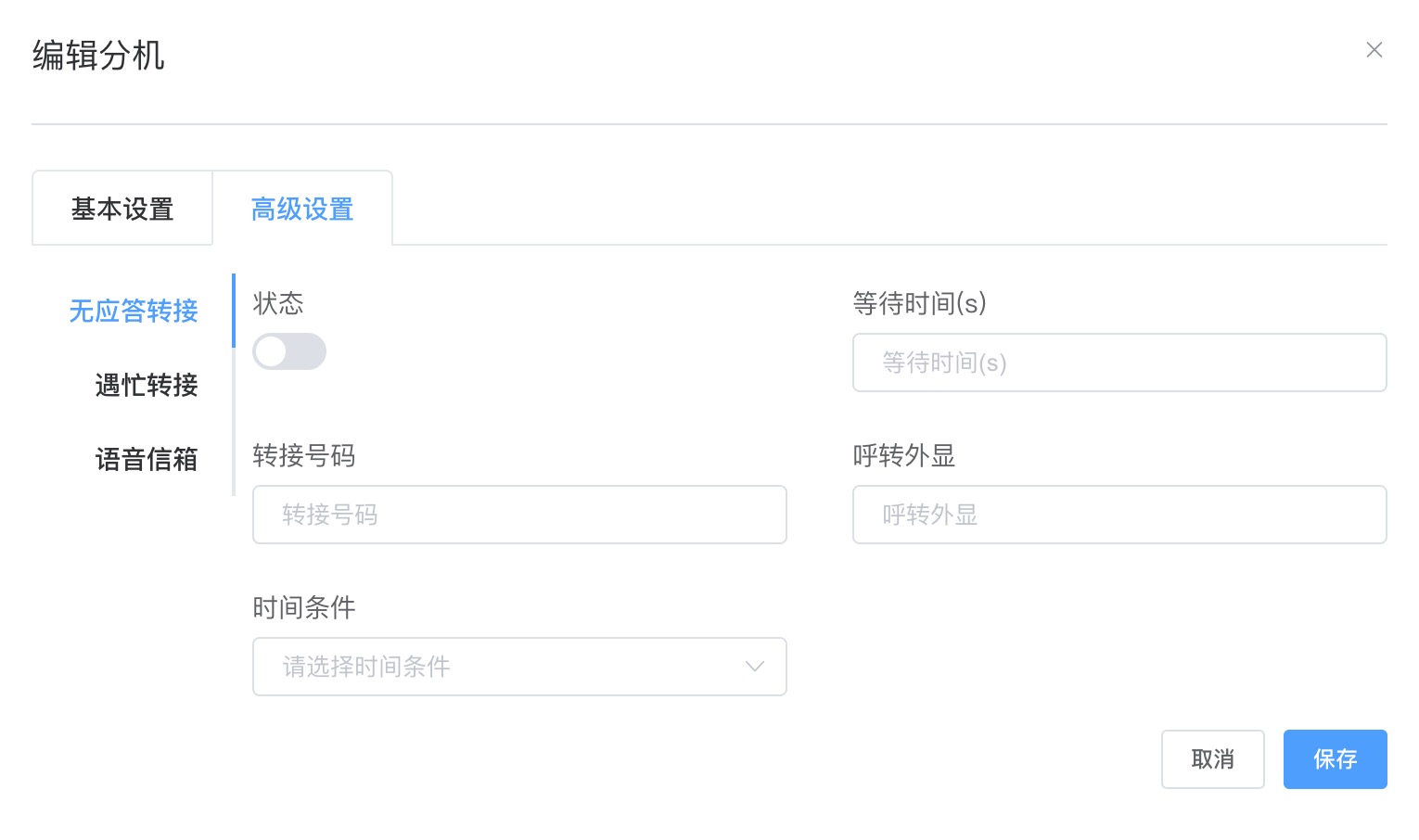
Task: Click the 取消 button
Action: (x=1212, y=759)
